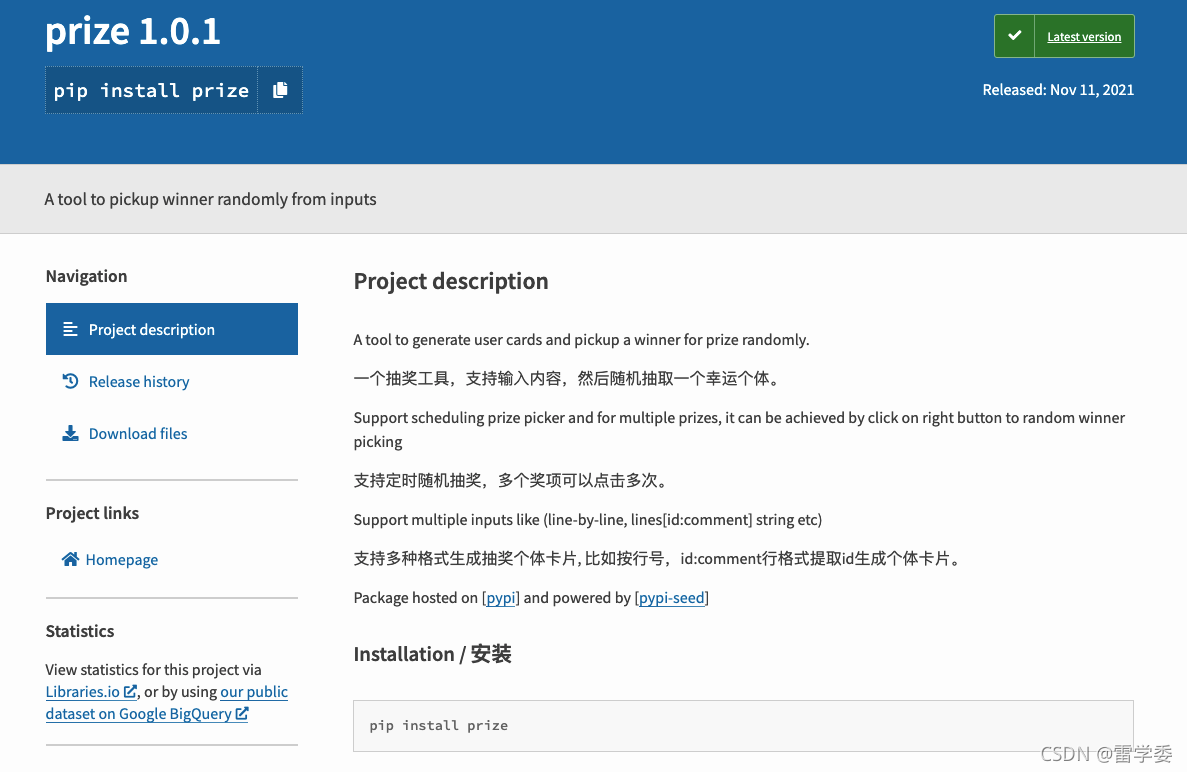Click the Download files arrow icon
This screenshot has height=772, width=1187.
(70, 433)
